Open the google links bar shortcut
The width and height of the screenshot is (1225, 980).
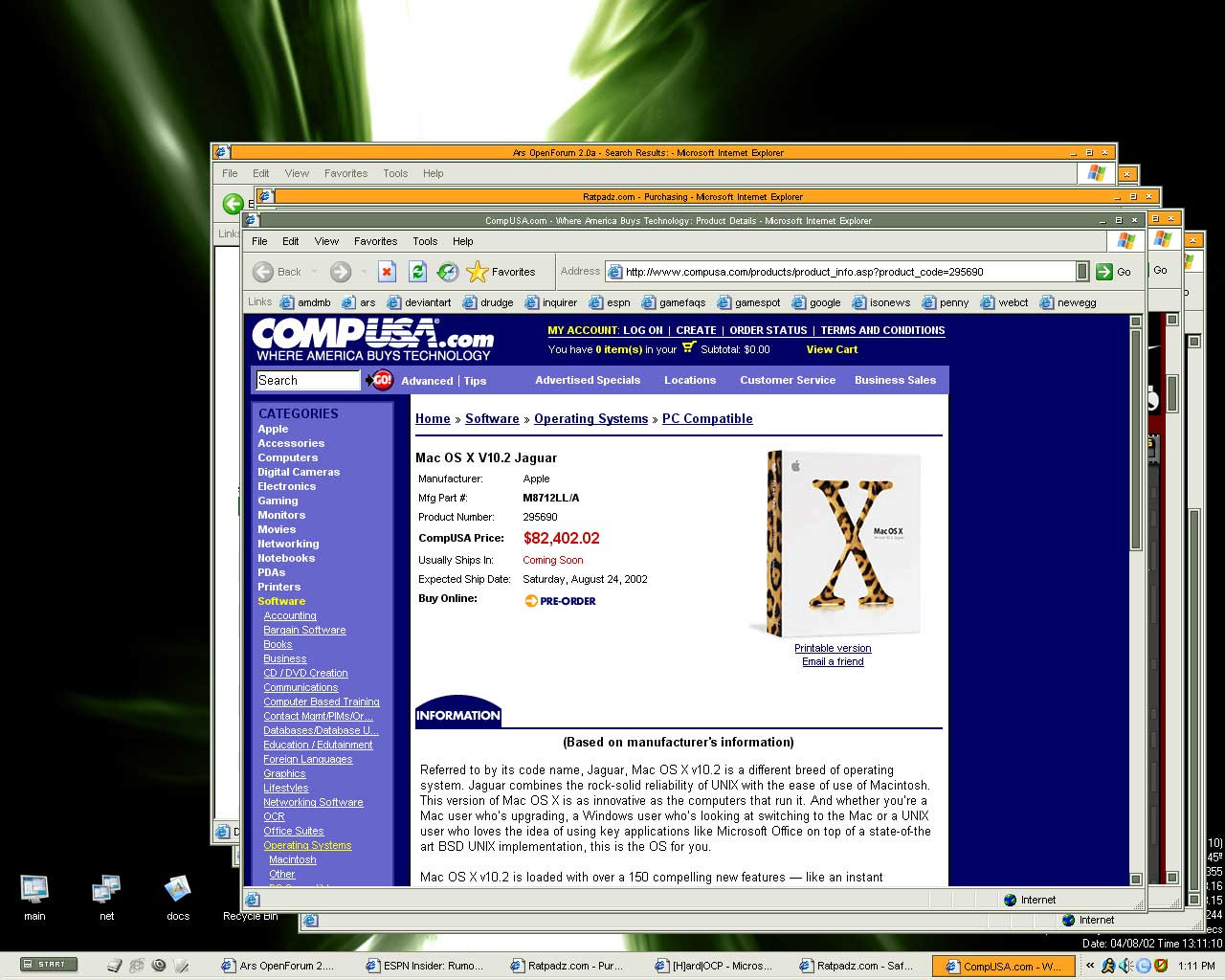(x=816, y=302)
